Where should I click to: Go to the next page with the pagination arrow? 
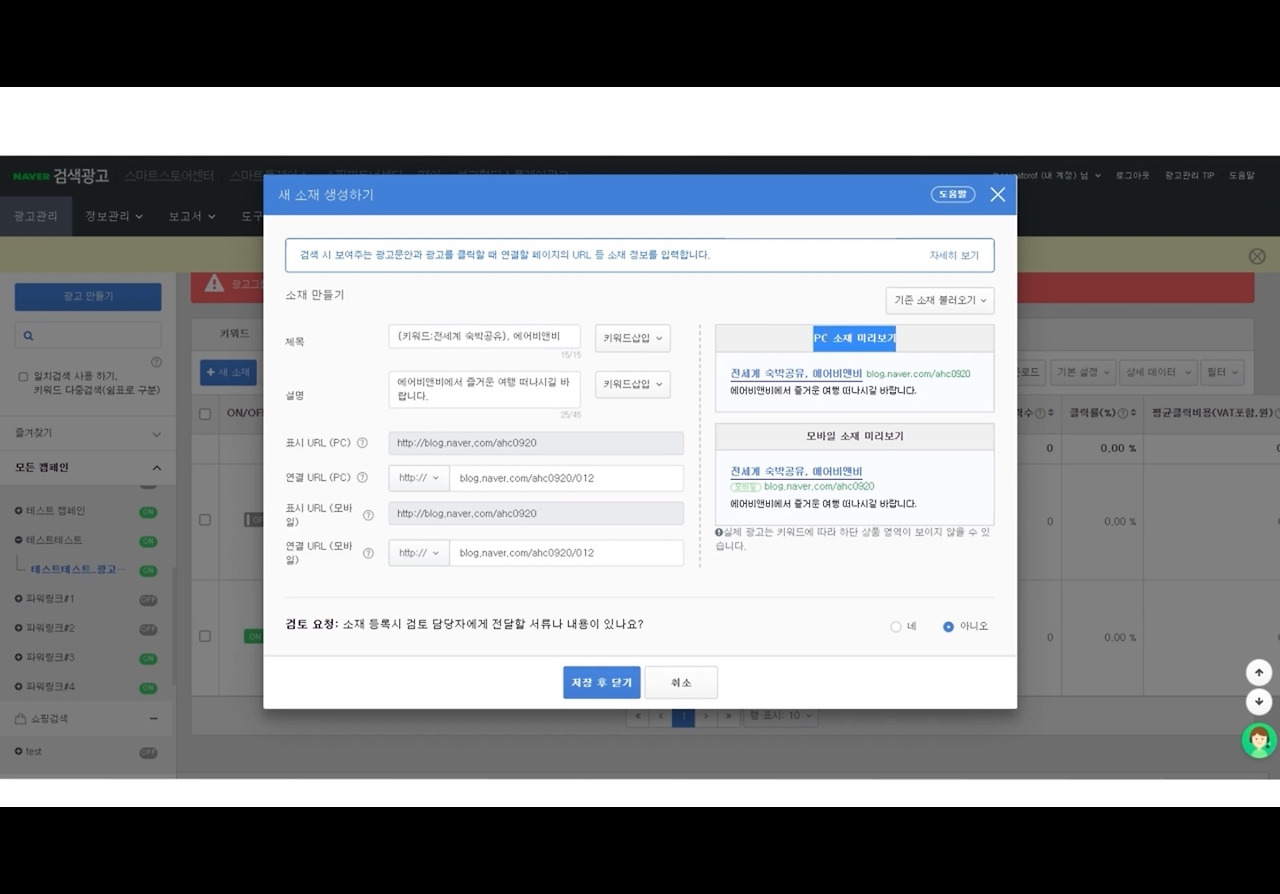(706, 716)
